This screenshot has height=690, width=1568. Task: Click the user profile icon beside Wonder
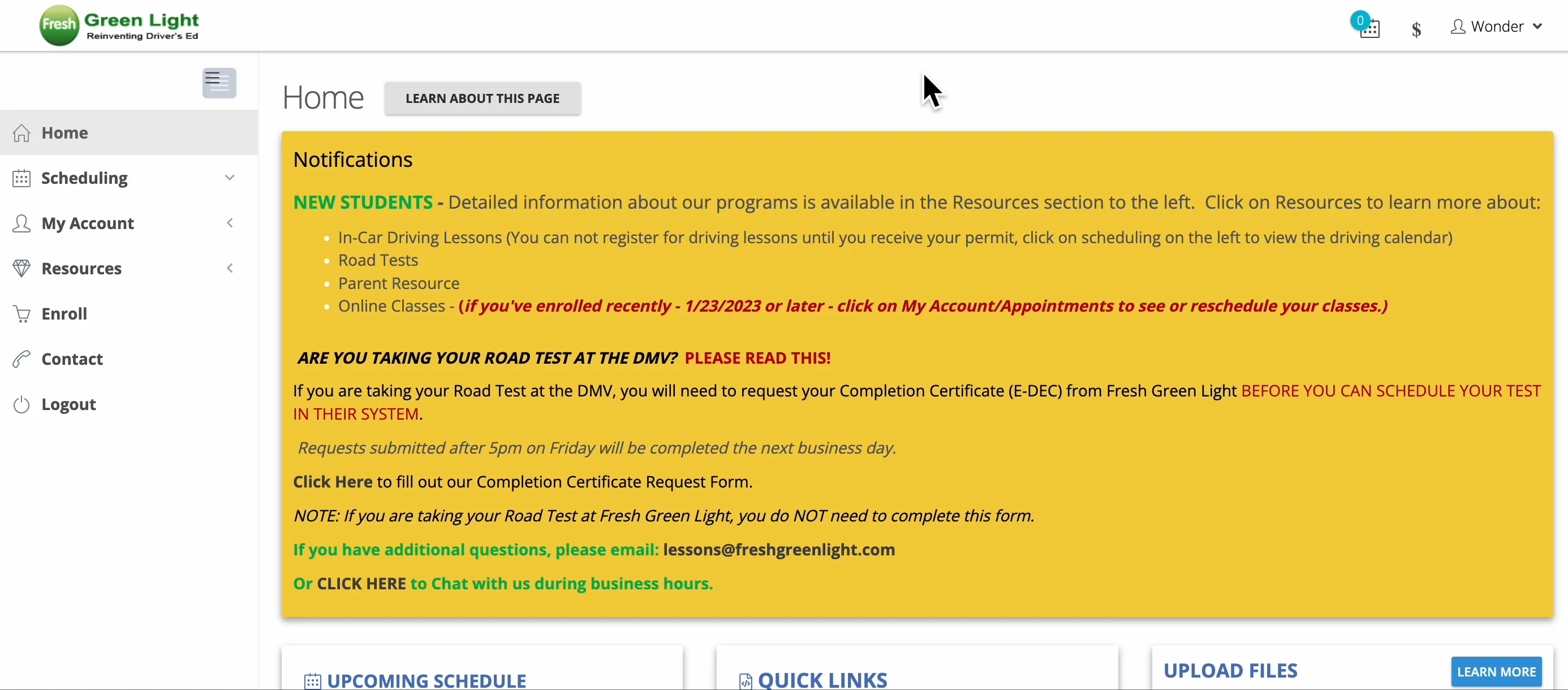pyautogui.click(x=1457, y=27)
